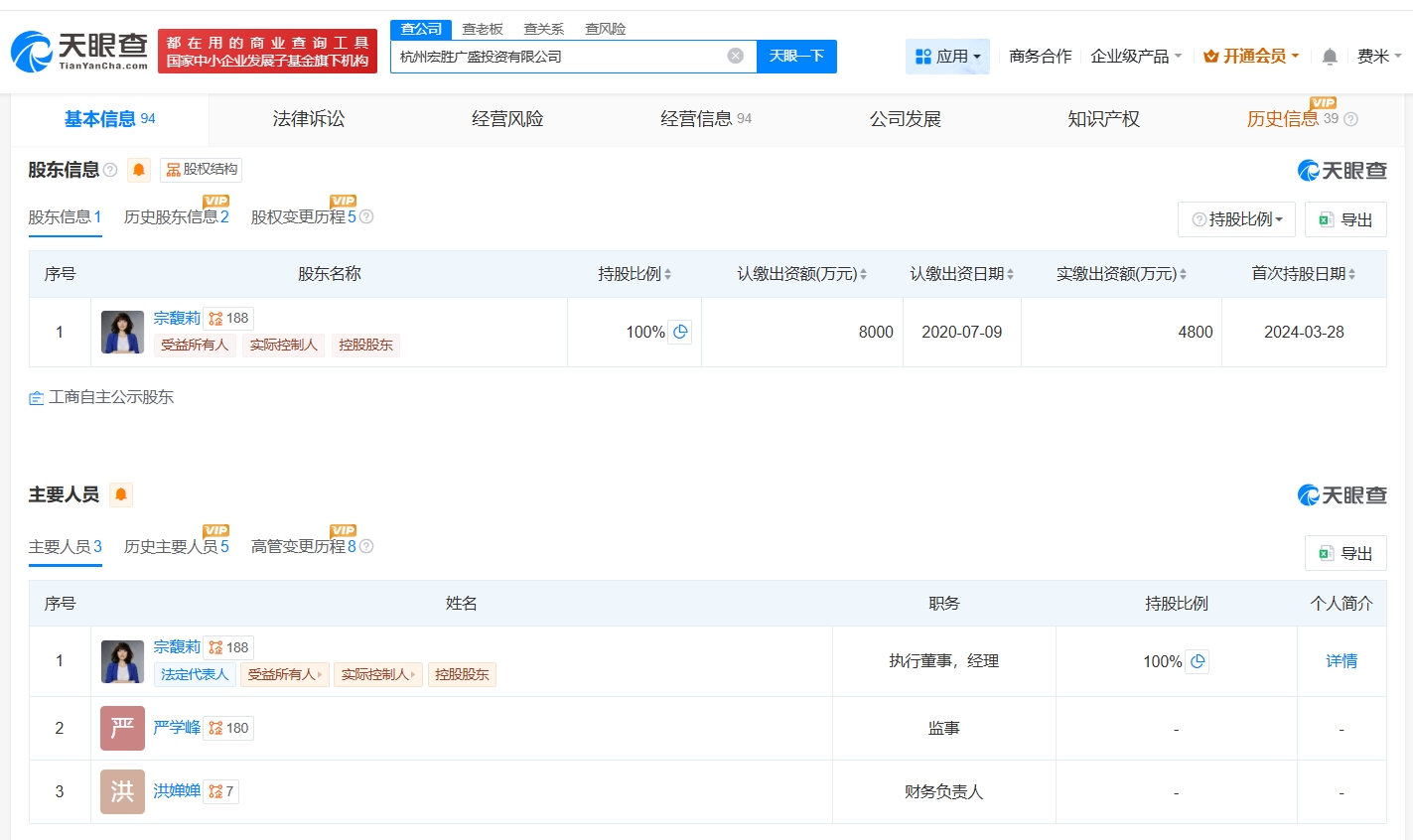Screen dimensions: 1413x840
Task: Export the personnel table via 导出
Action: 1345,553
